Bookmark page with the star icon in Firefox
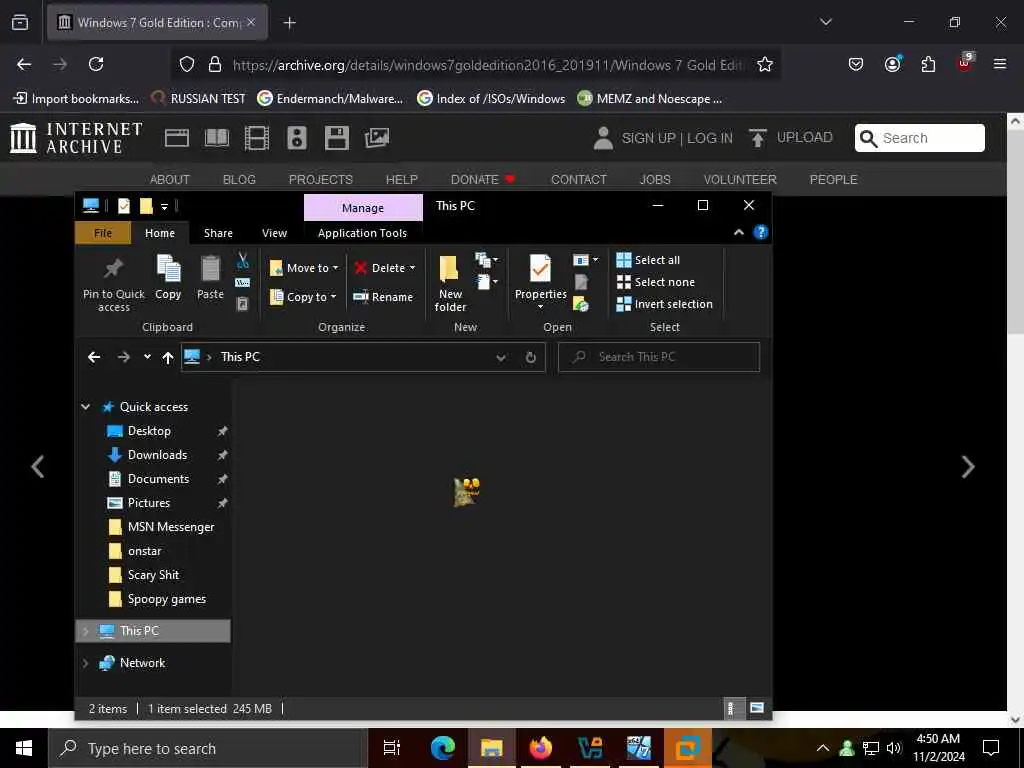 coord(765,64)
